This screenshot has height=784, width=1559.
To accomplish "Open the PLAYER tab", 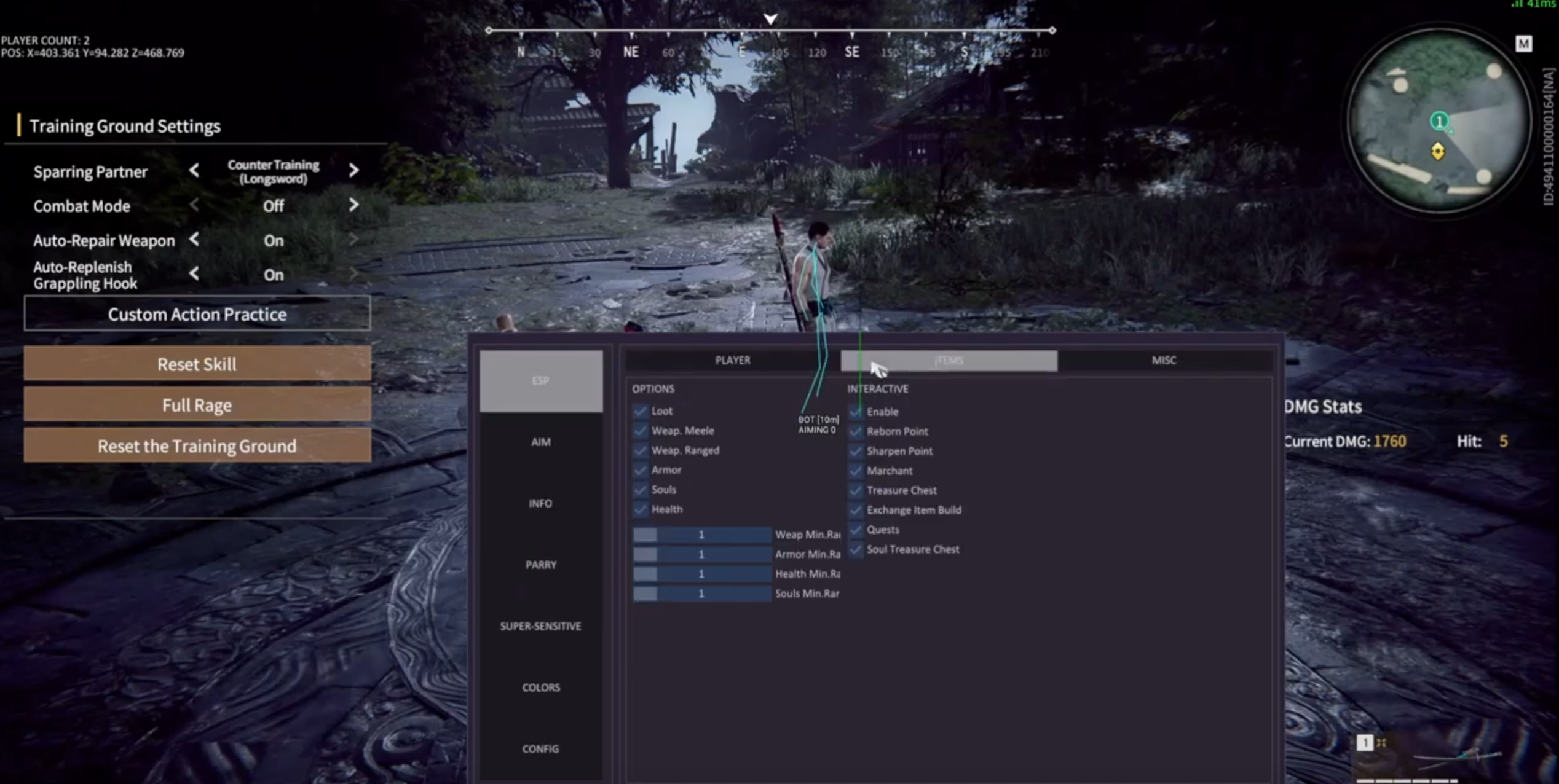I will (x=732, y=360).
